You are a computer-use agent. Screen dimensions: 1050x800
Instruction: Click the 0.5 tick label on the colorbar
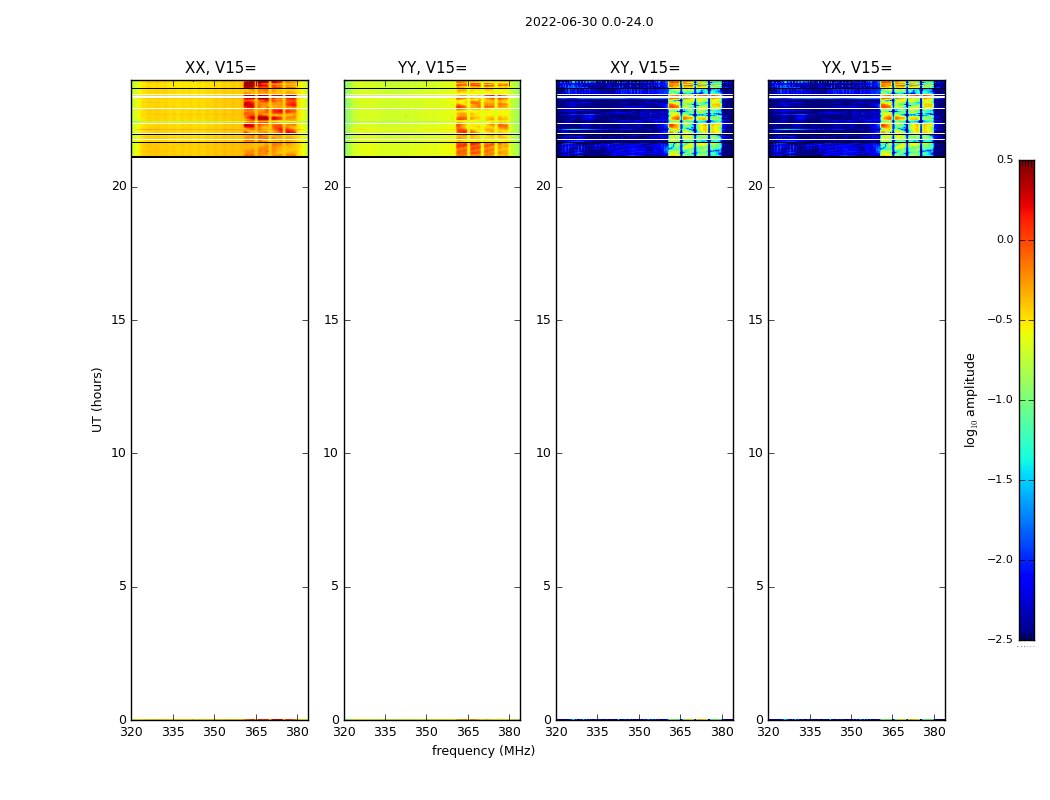[x=1004, y=159]
